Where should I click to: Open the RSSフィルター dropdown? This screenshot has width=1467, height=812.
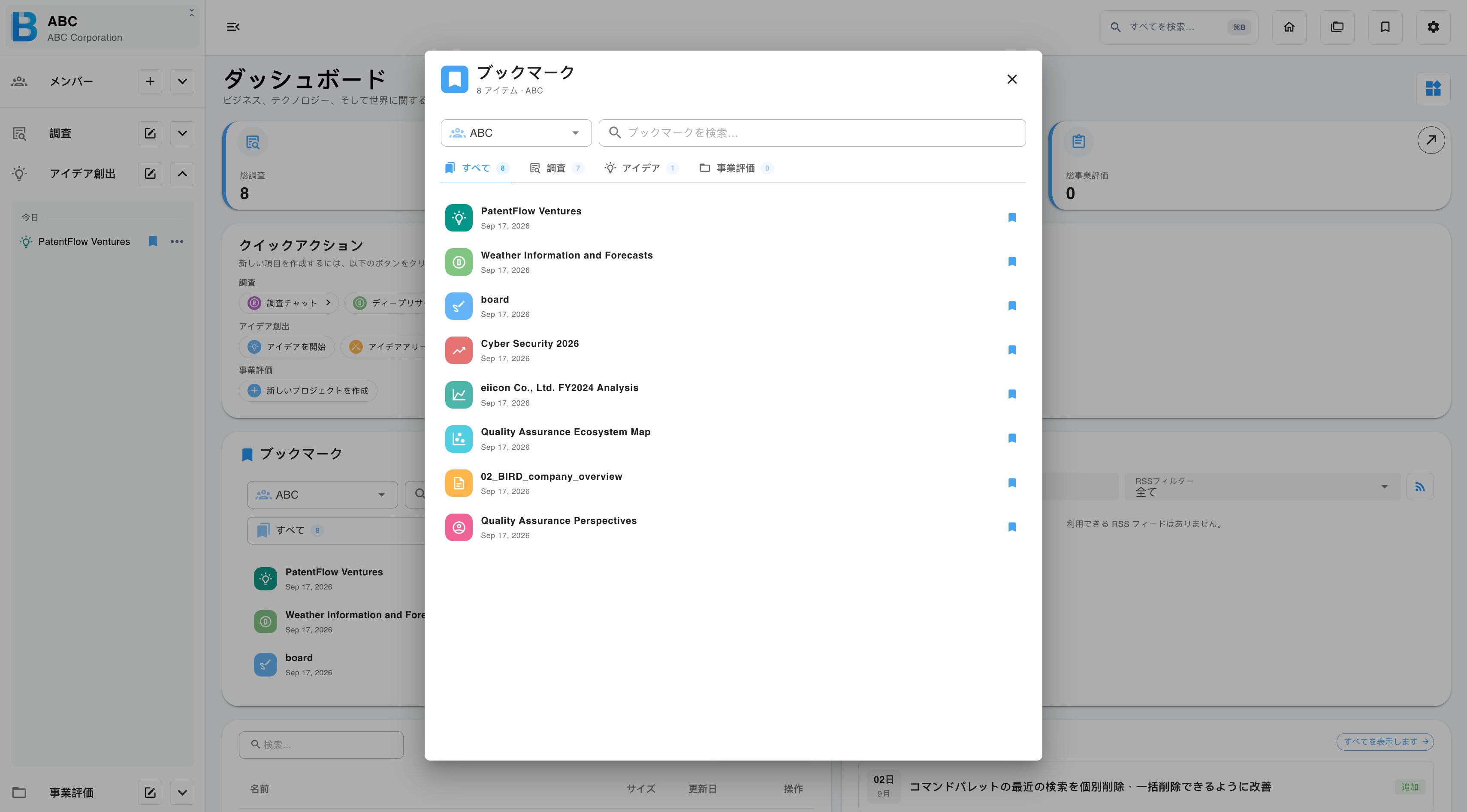[1262, 487]
